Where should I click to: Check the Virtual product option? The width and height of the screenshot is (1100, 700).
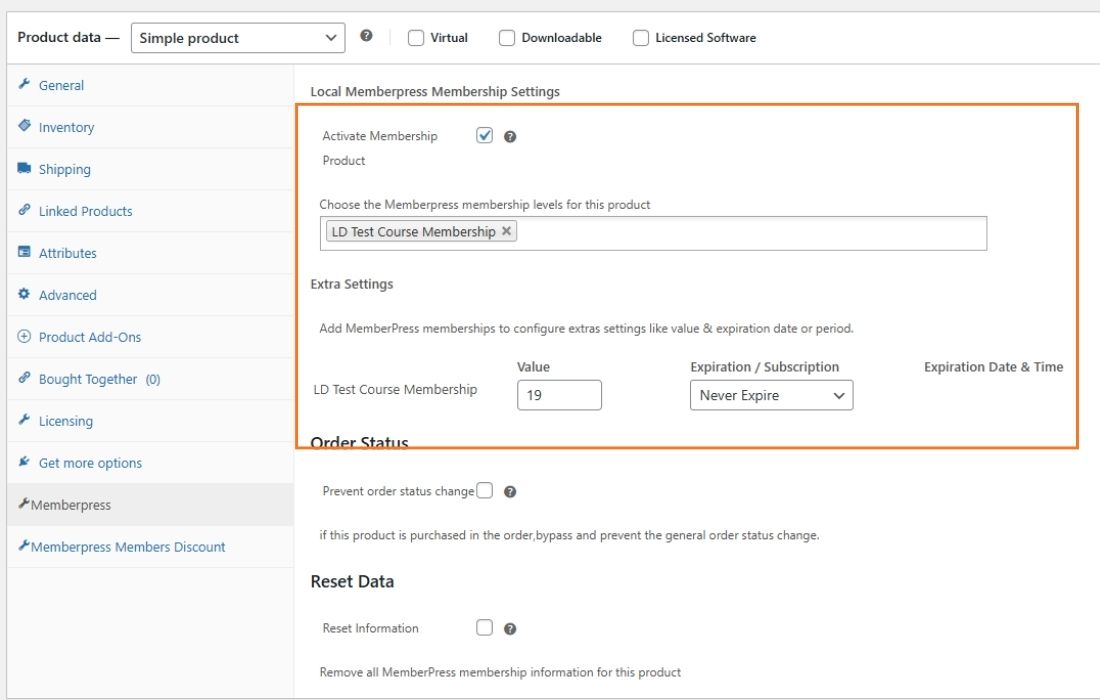[x=416, y=38]
